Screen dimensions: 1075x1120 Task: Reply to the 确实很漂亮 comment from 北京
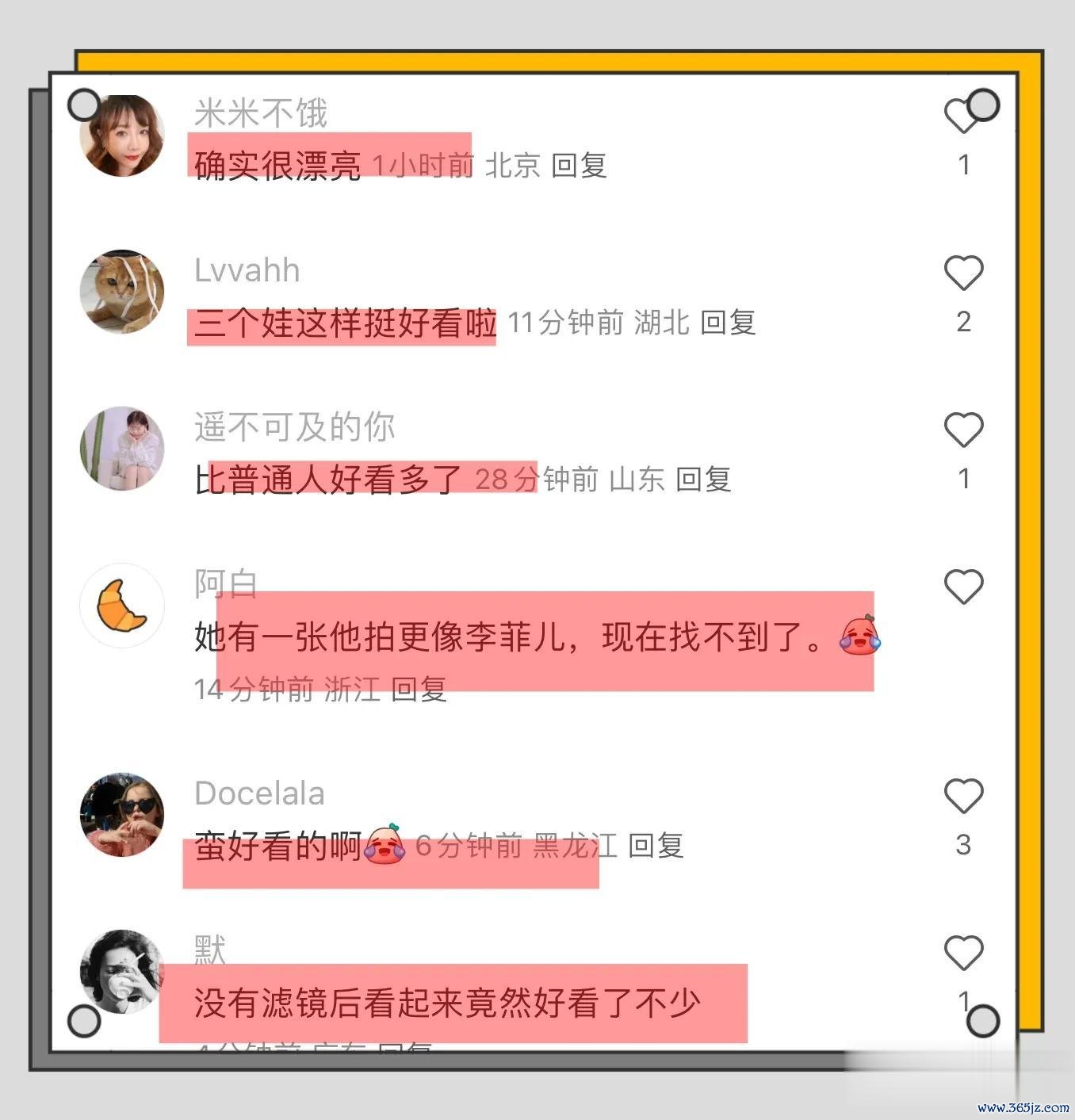(x=580, y=166)
